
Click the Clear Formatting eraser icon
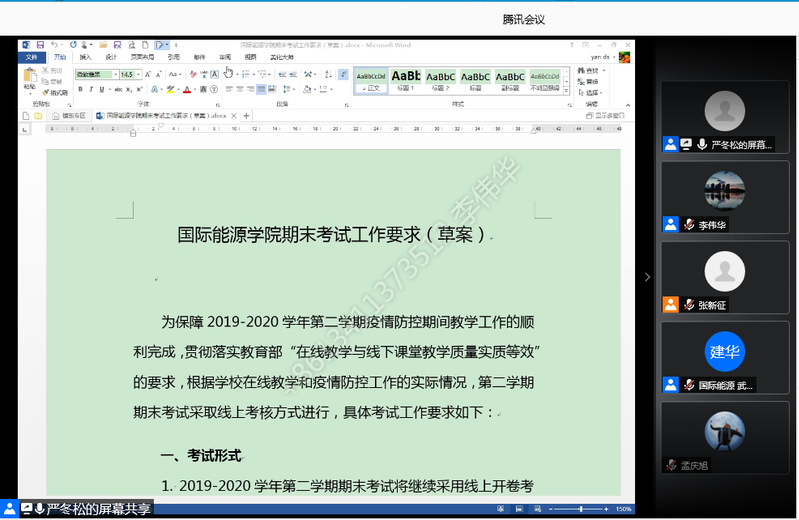point(193,74)
